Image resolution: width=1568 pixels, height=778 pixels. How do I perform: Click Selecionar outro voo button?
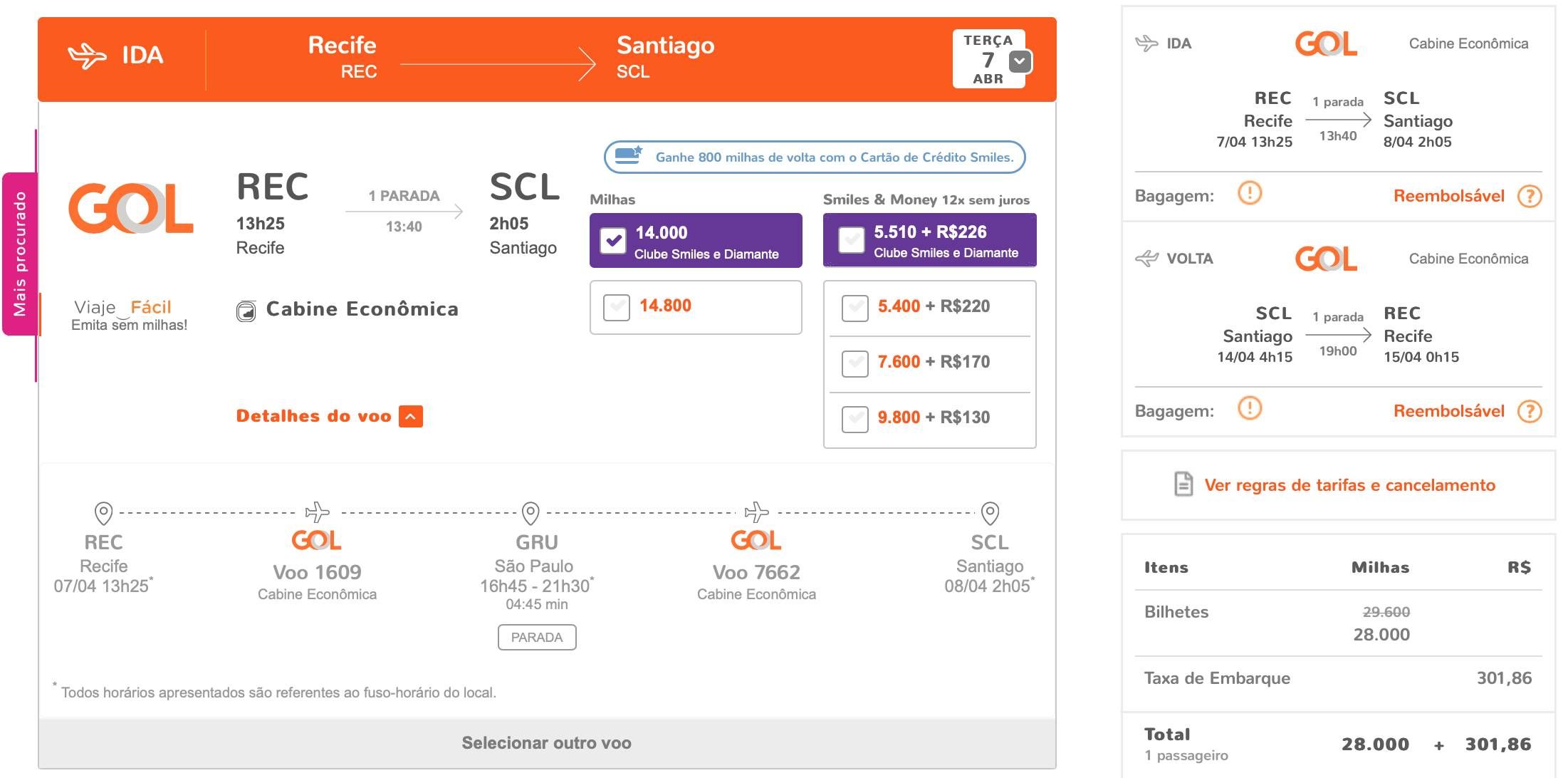pos(547,743)
